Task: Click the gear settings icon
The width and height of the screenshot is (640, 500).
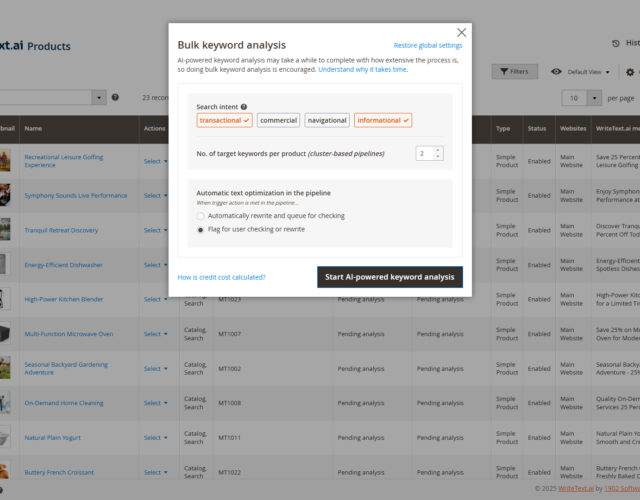Action: pos(629,72)
